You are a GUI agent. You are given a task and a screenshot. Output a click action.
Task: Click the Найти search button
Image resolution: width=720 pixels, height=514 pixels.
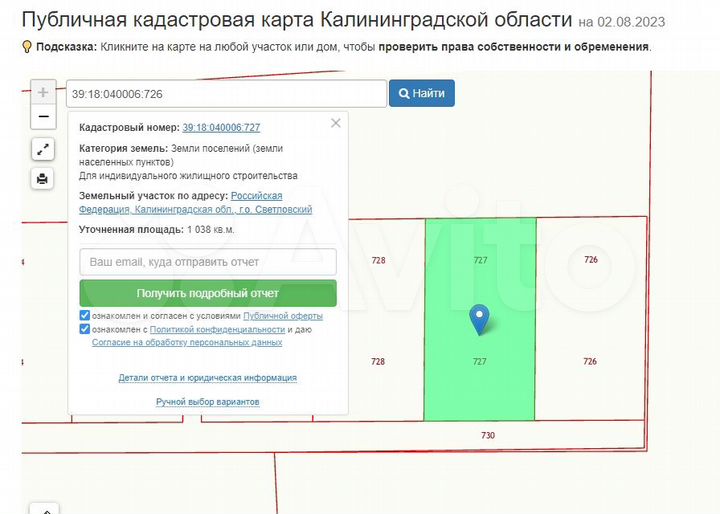point(422,93)
